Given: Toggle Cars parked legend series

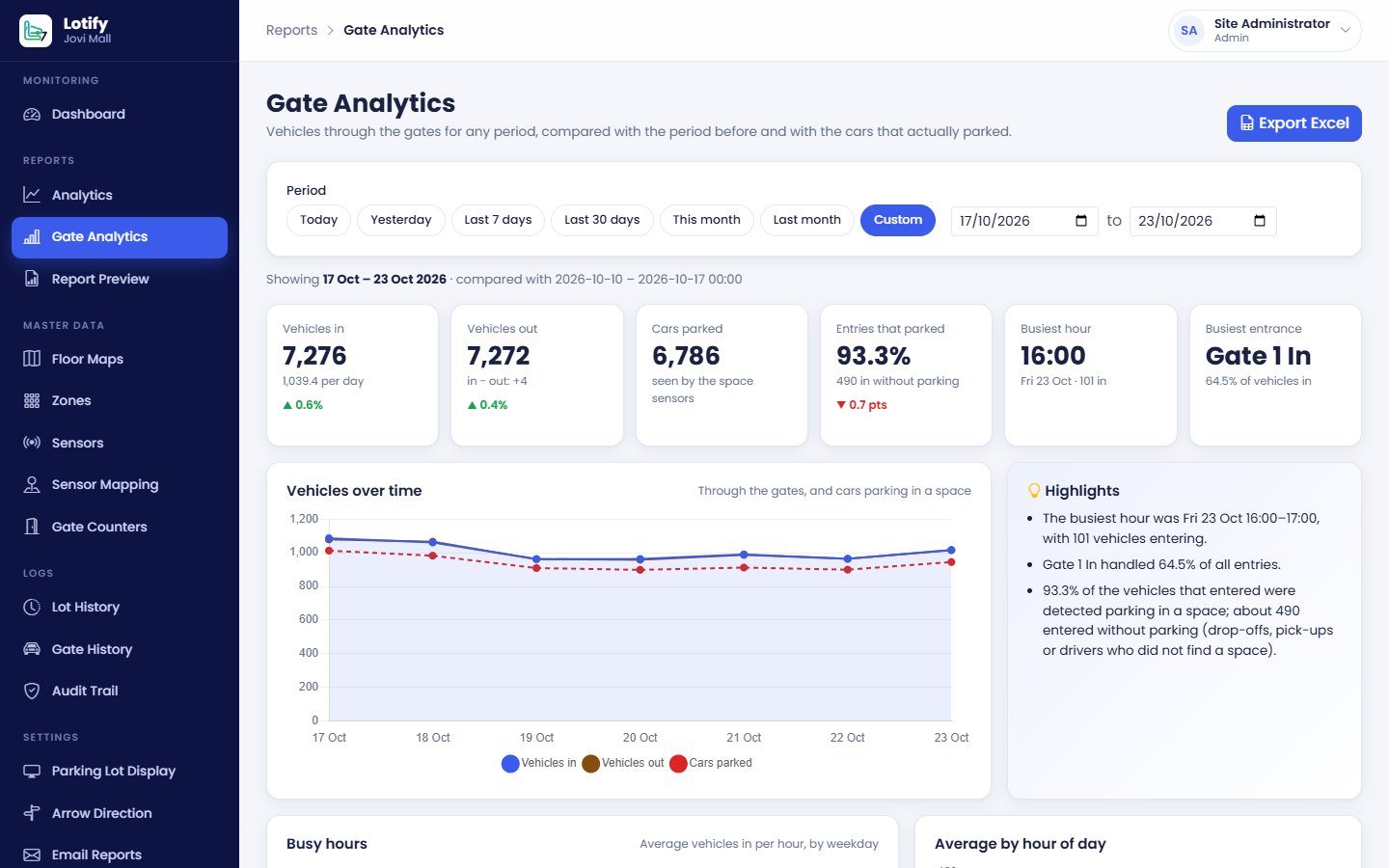Looking at the screenshot, I should coord(711,763).
